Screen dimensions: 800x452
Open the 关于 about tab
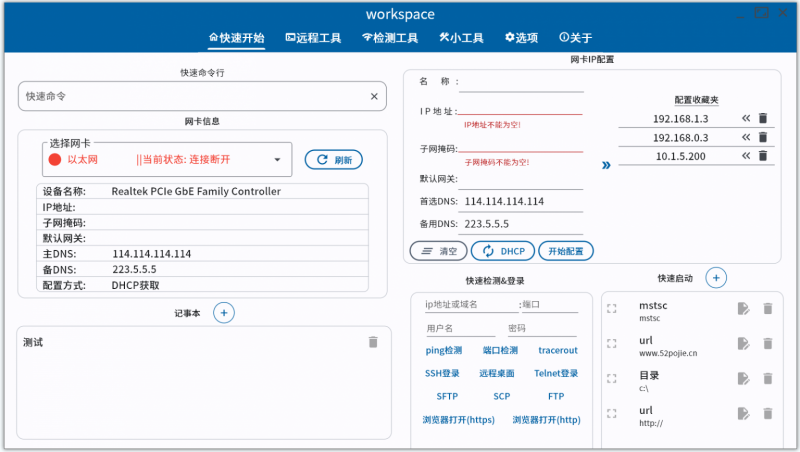click(x=576, y=38)
